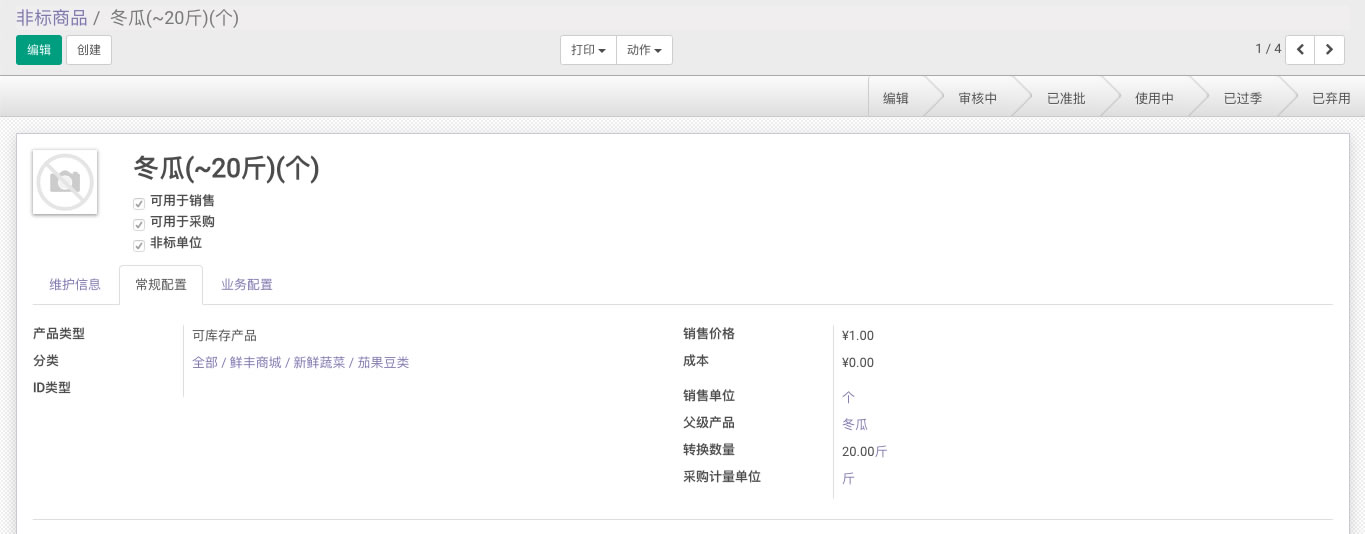Click the green 编辑 button
Screen dimensions: 1365x534
click(x=39, y=50)
